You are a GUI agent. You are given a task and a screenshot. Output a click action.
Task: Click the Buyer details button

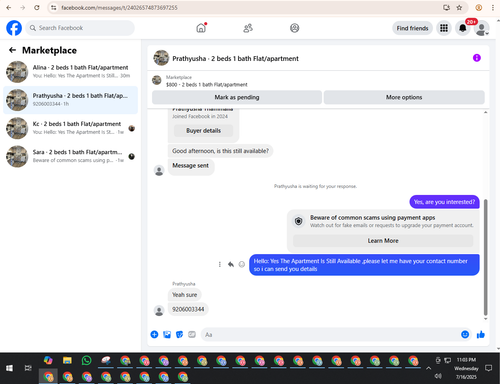(x=203, y=131)
